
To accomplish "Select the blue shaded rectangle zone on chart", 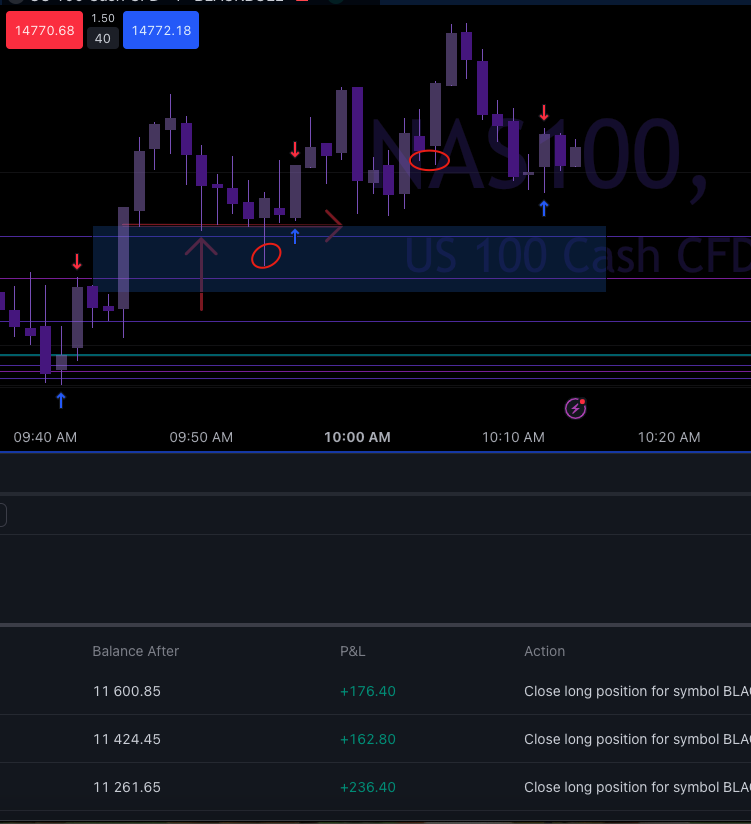I will pos(349,259).
